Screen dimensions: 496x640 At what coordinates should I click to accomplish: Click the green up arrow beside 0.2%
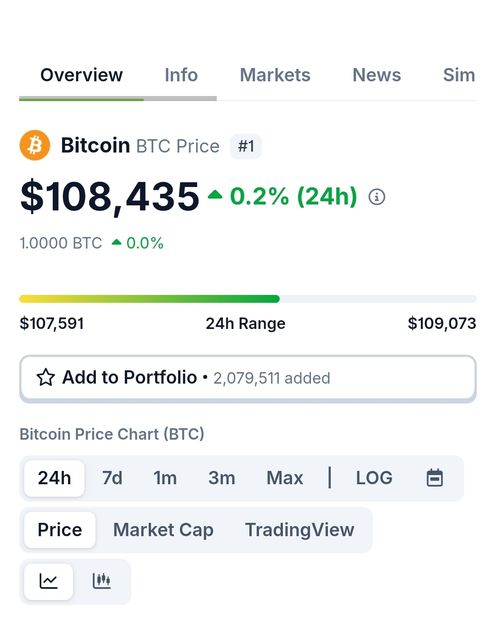[x=215, y=195]
